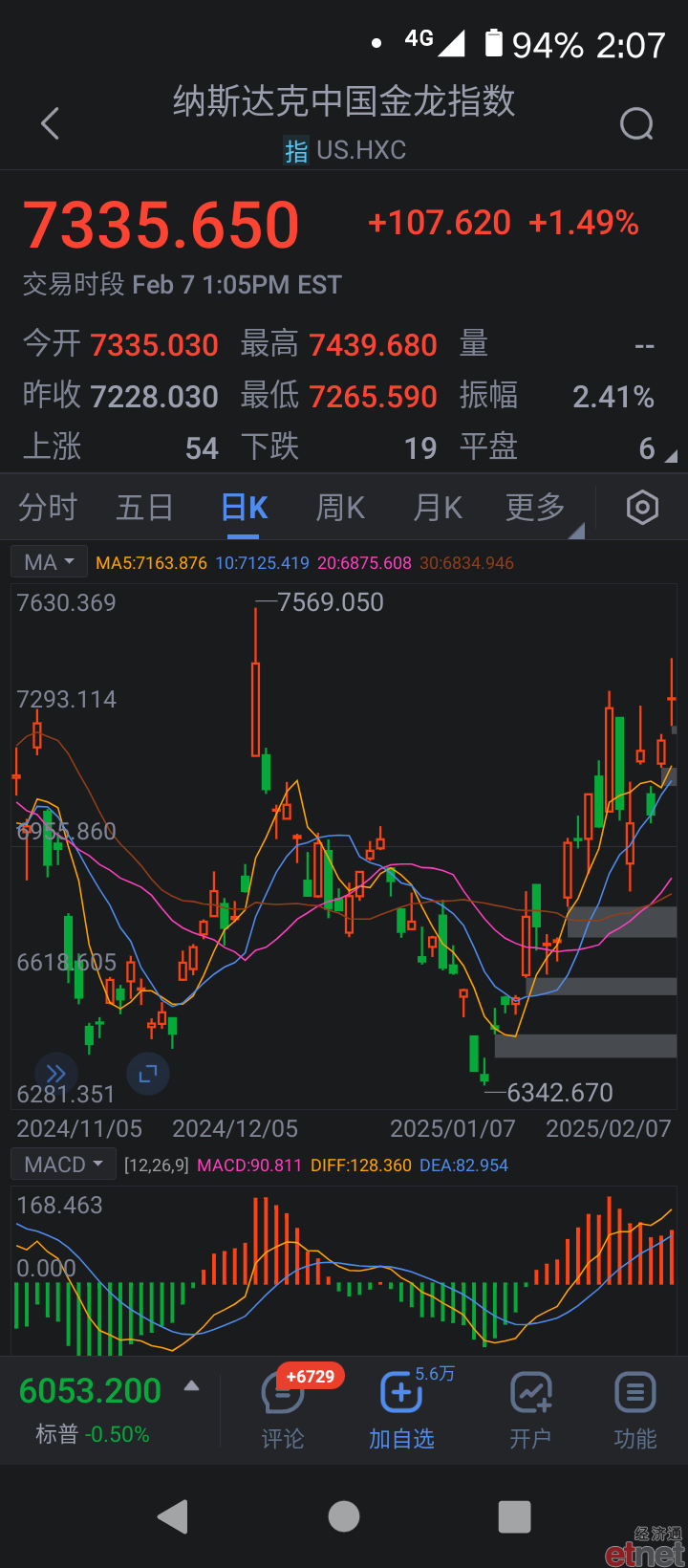Switch to the 周K tab
The height and width of the screenshot is (1568, 688).
pos(340,508)
